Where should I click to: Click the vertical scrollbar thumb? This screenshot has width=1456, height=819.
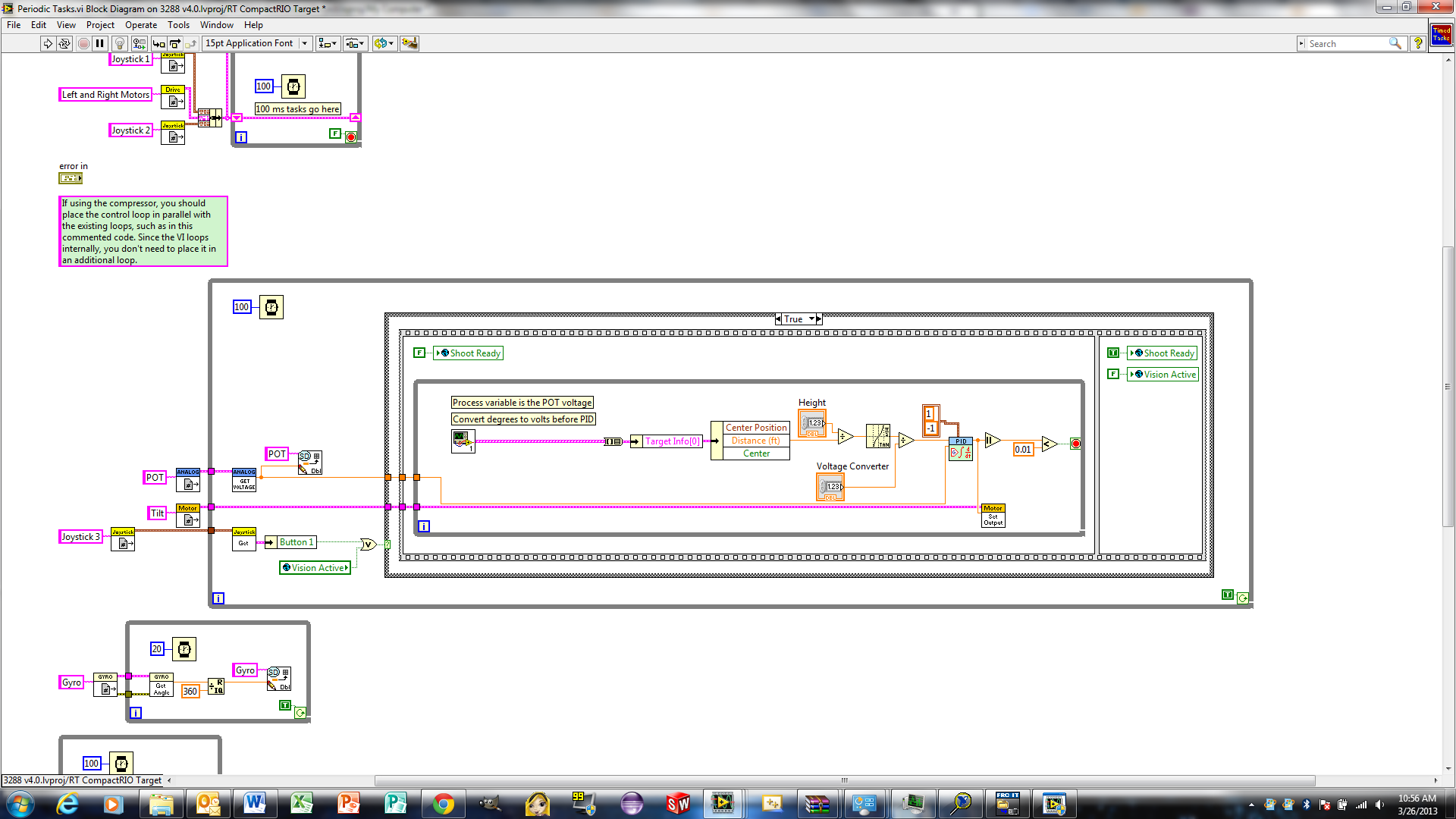(x=1448, y=386)
